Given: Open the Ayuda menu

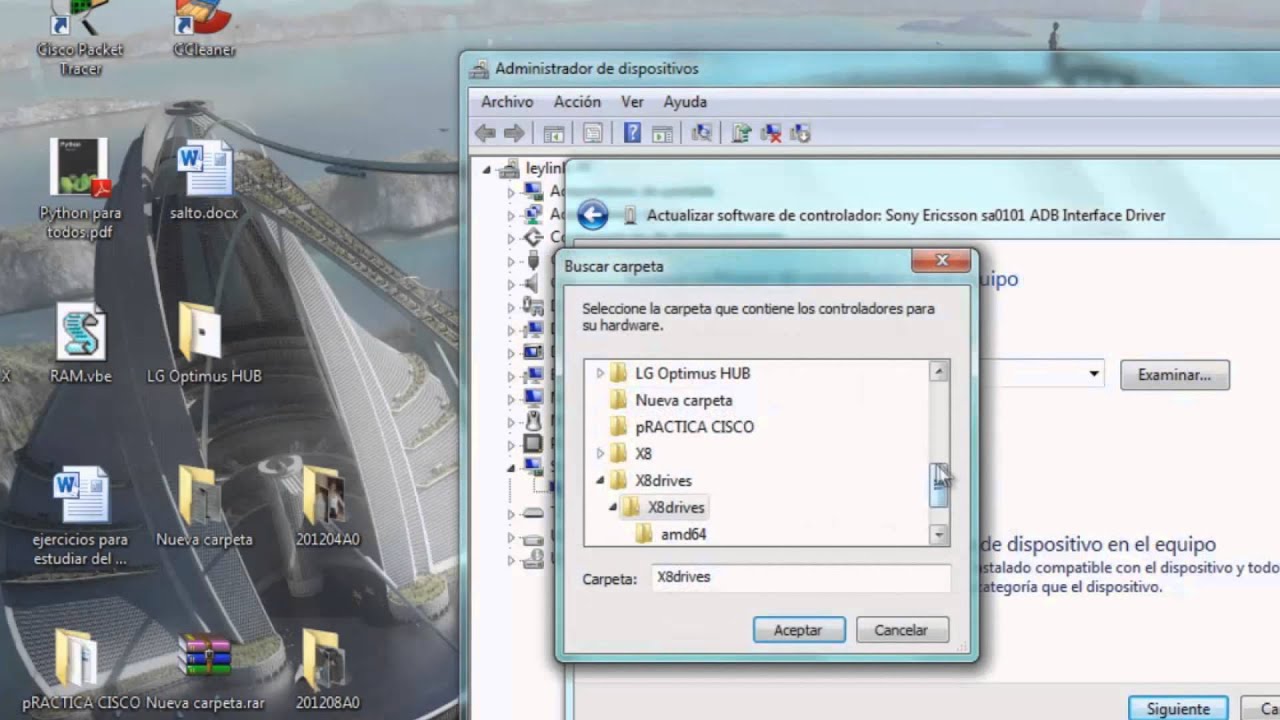Looking at the screenshot, I should 685,102.
